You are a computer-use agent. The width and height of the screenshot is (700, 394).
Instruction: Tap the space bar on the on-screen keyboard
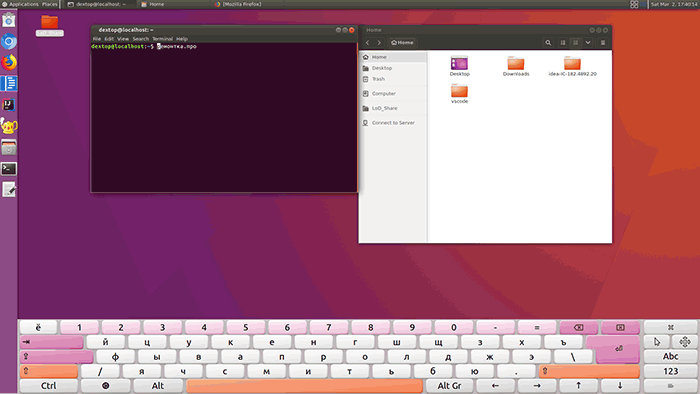click(x=304, y=386)
